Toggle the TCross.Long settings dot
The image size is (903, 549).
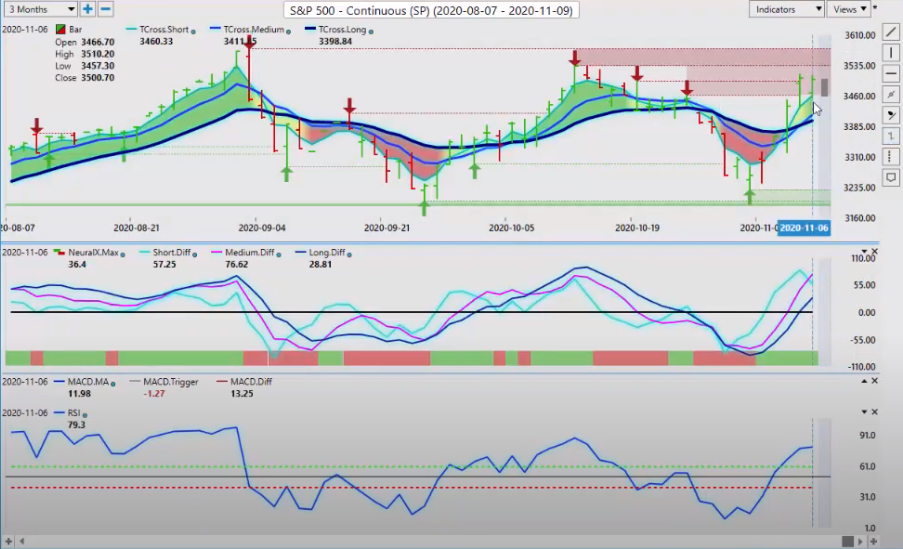click(371, 31)
